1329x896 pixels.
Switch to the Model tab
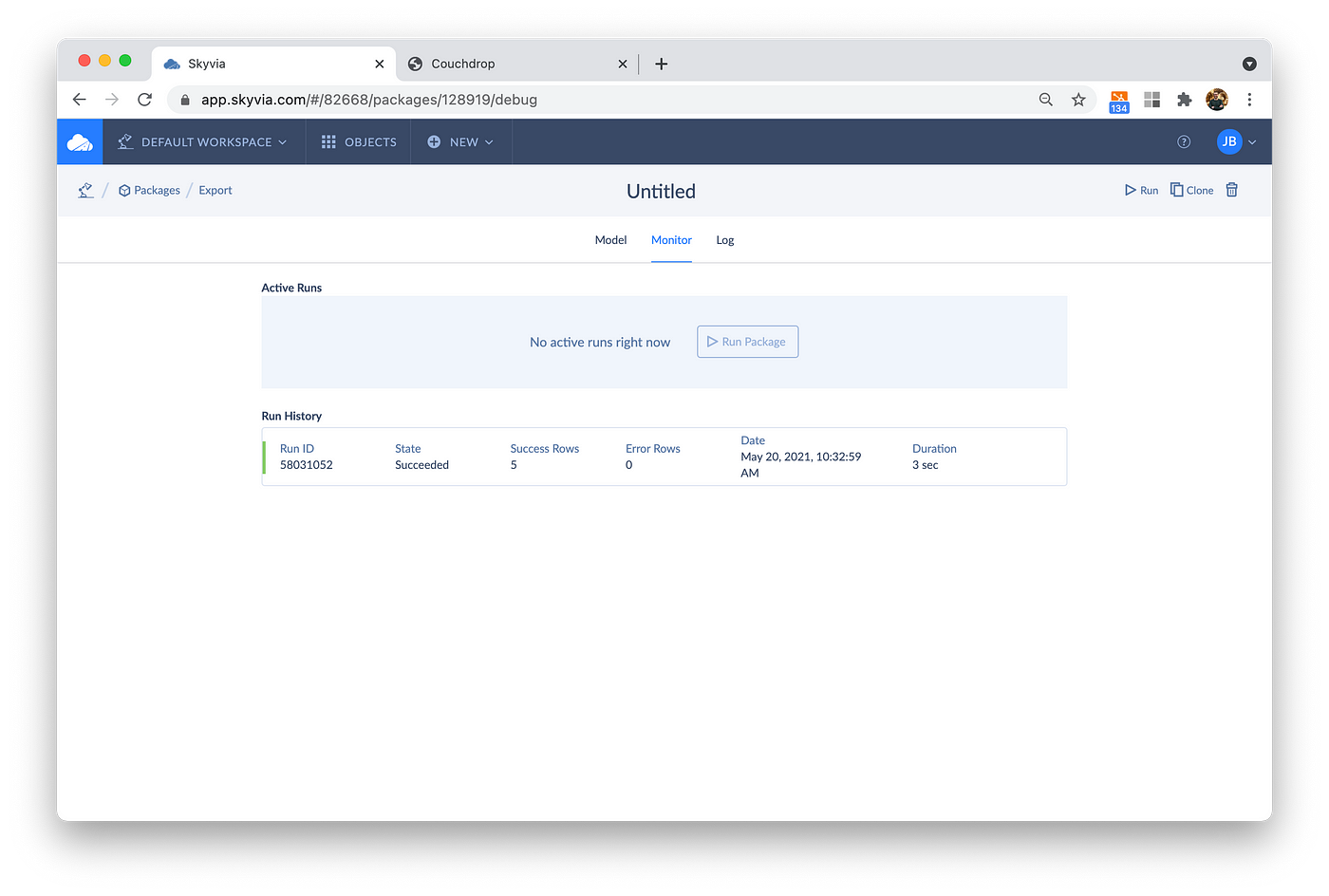[610, 240]
